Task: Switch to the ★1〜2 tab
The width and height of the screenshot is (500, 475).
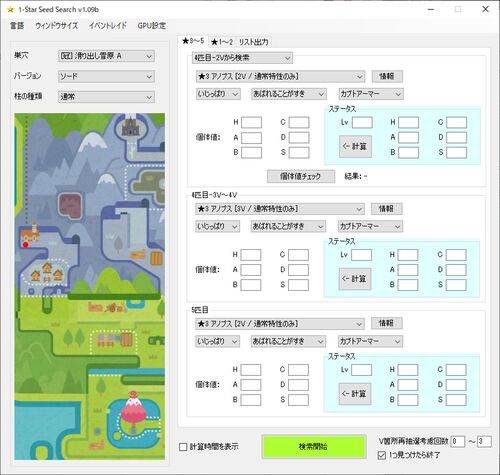Action: 222,42
